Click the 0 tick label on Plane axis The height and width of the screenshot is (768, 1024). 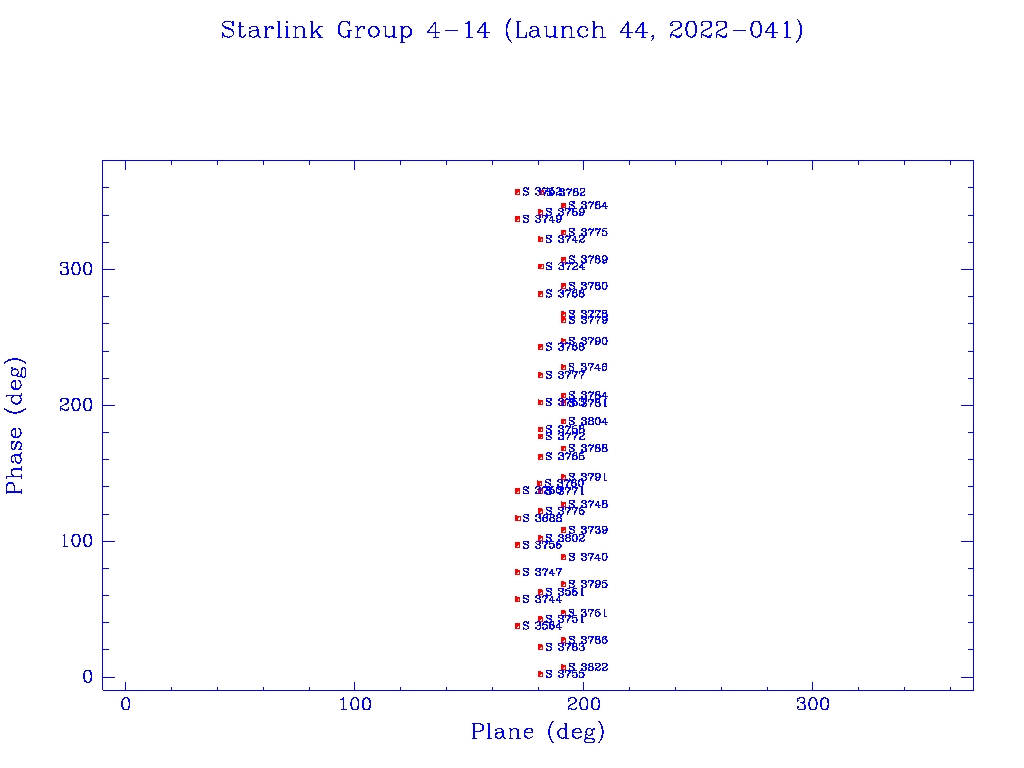pos(125,704)
